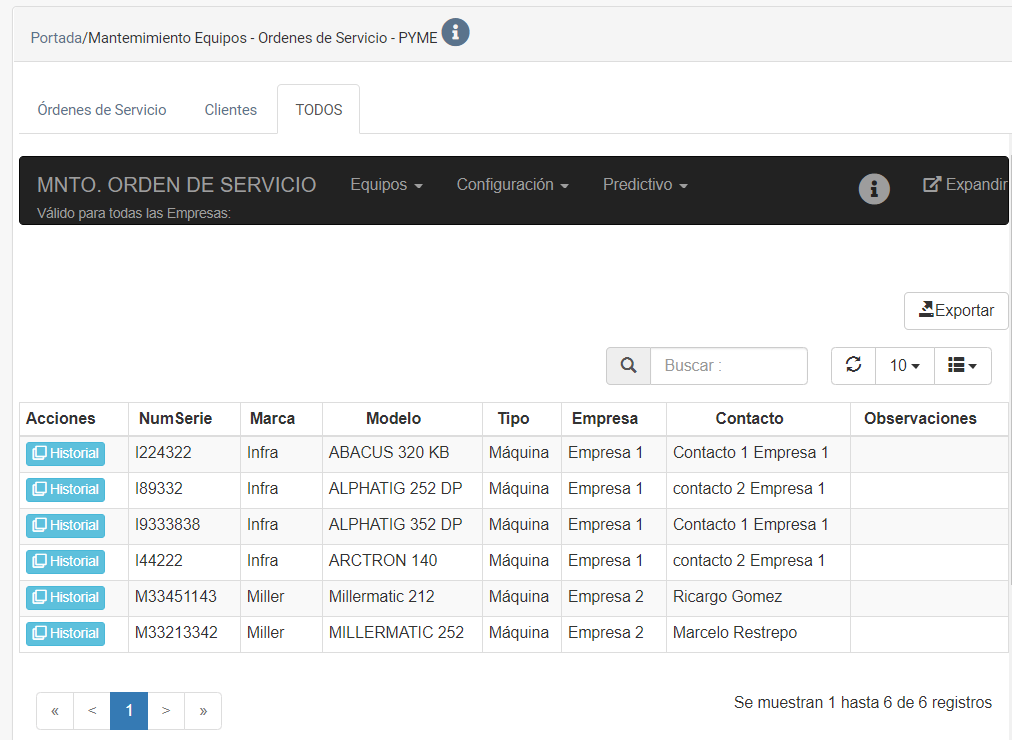Click inside the Buscar search field
The image size is (1012, 740).
click(728, 366)
